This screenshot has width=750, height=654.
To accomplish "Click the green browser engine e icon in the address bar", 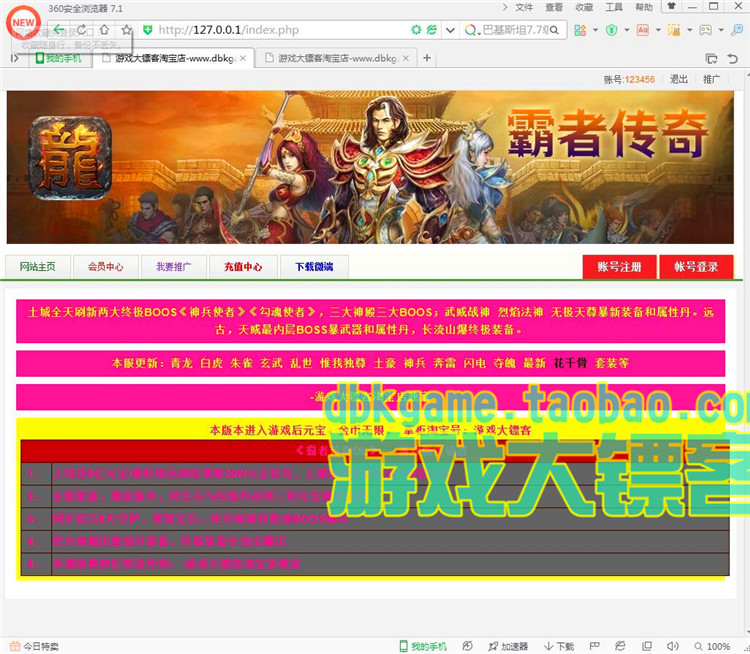I will point(432,30).
